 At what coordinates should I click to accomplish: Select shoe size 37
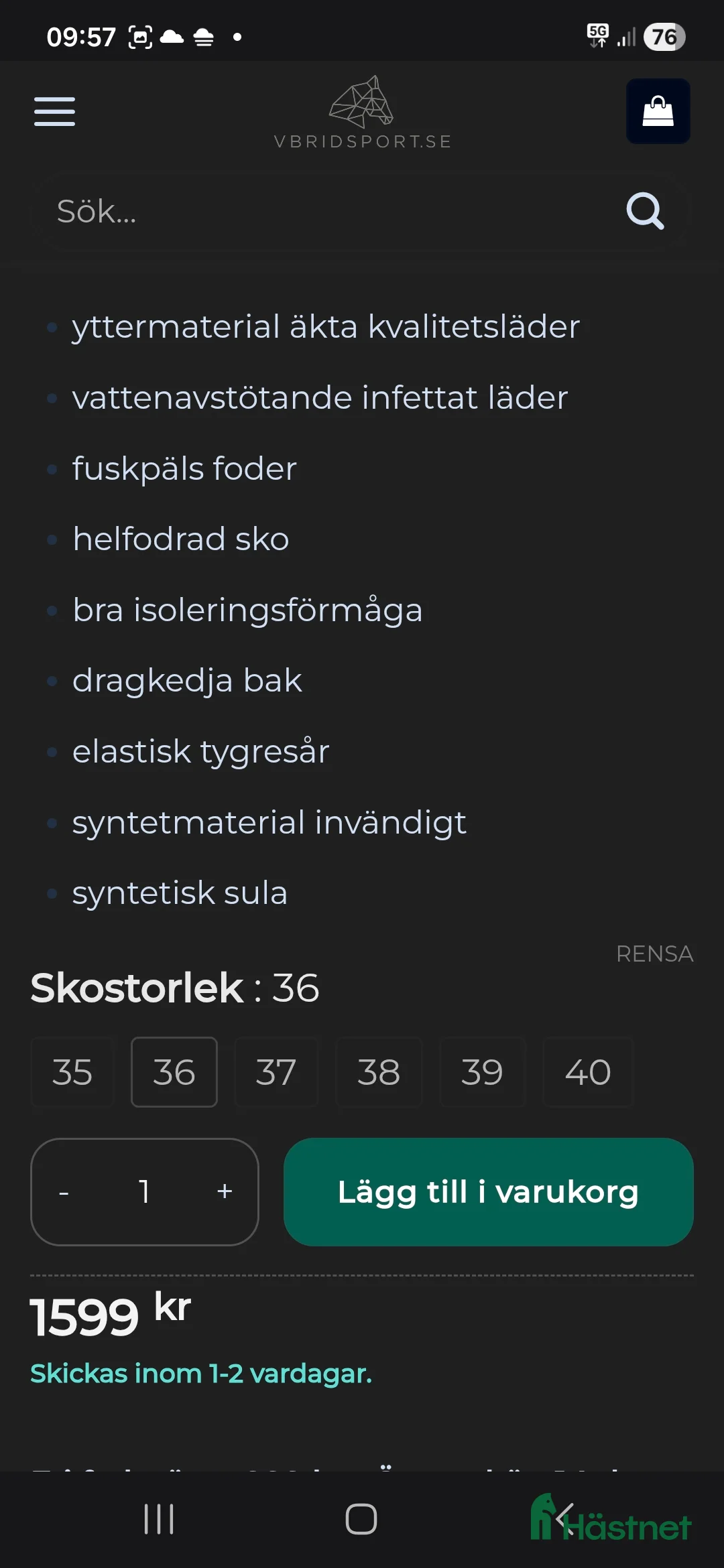tap(276, 1072)
